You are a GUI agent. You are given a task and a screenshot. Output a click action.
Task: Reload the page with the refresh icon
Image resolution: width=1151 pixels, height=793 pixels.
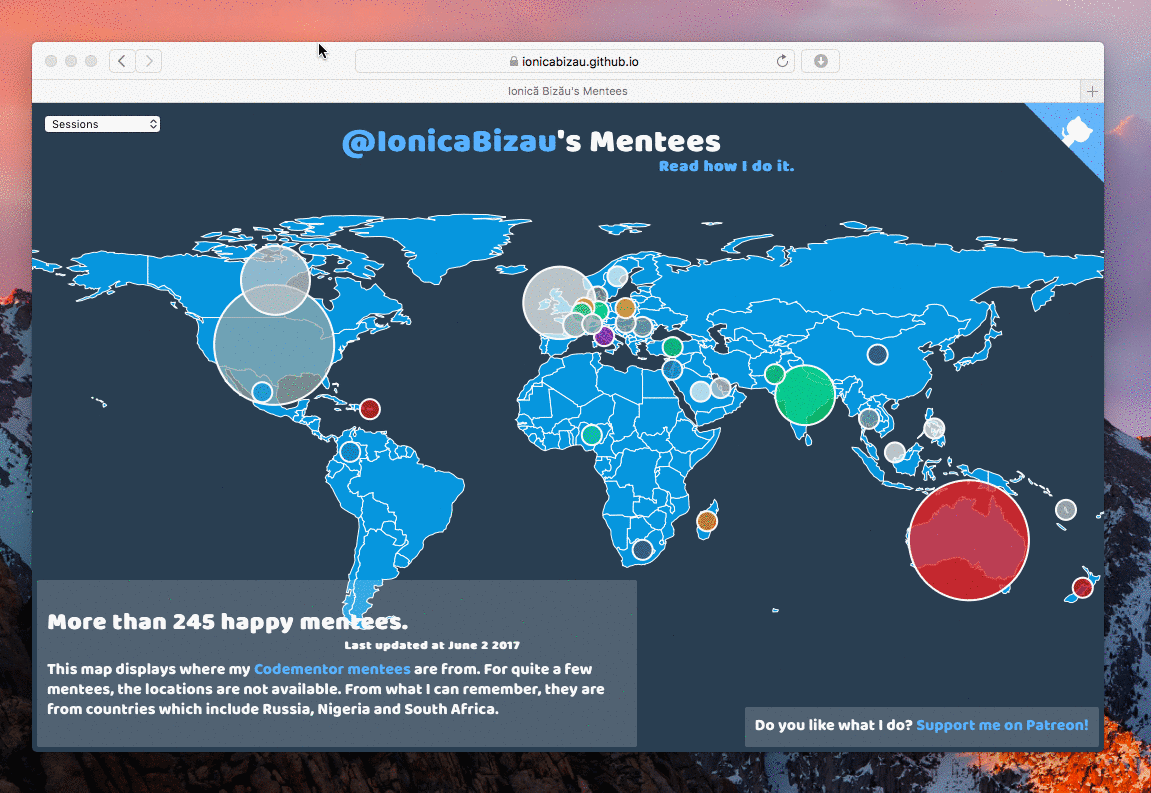tap(782, 61)
